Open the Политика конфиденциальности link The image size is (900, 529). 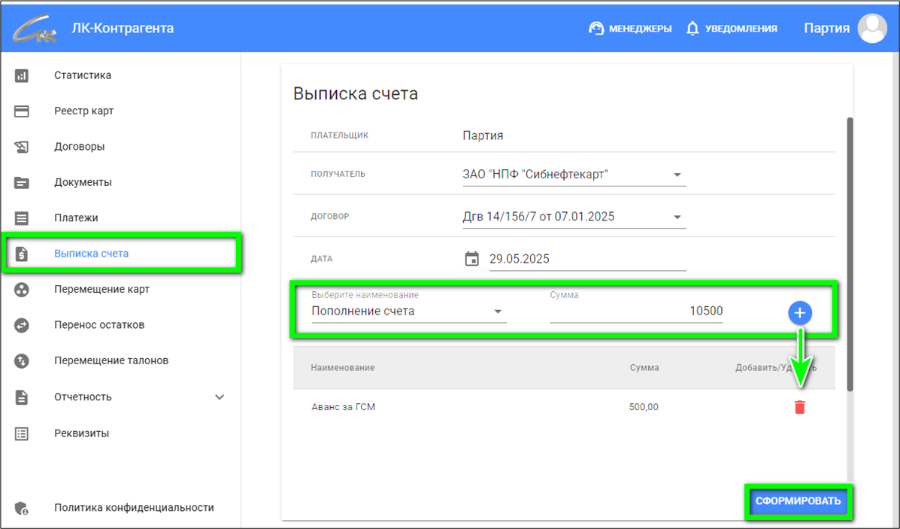pos(134,507)
